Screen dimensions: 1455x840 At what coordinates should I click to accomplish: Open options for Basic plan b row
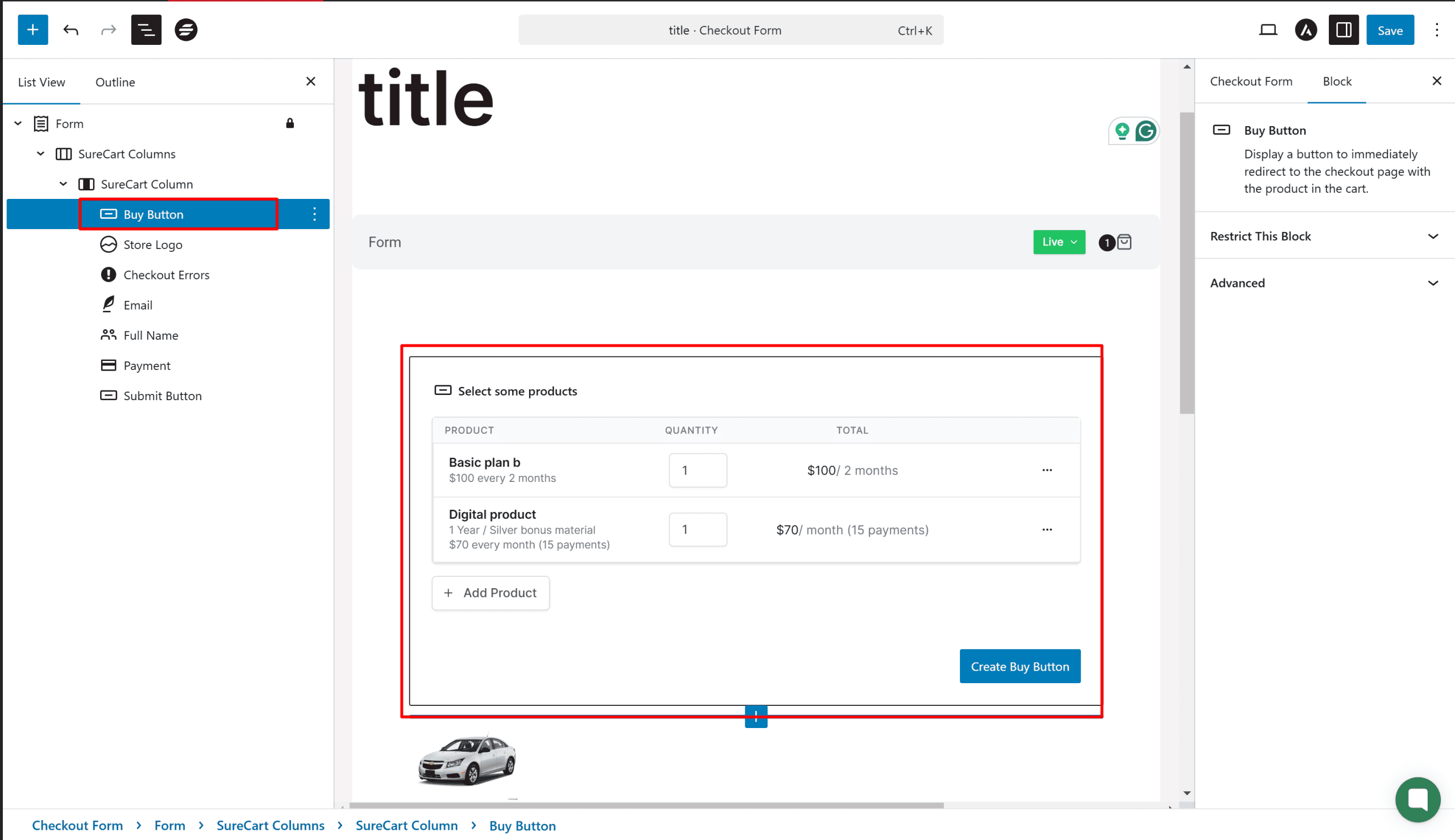[1046, 470]
